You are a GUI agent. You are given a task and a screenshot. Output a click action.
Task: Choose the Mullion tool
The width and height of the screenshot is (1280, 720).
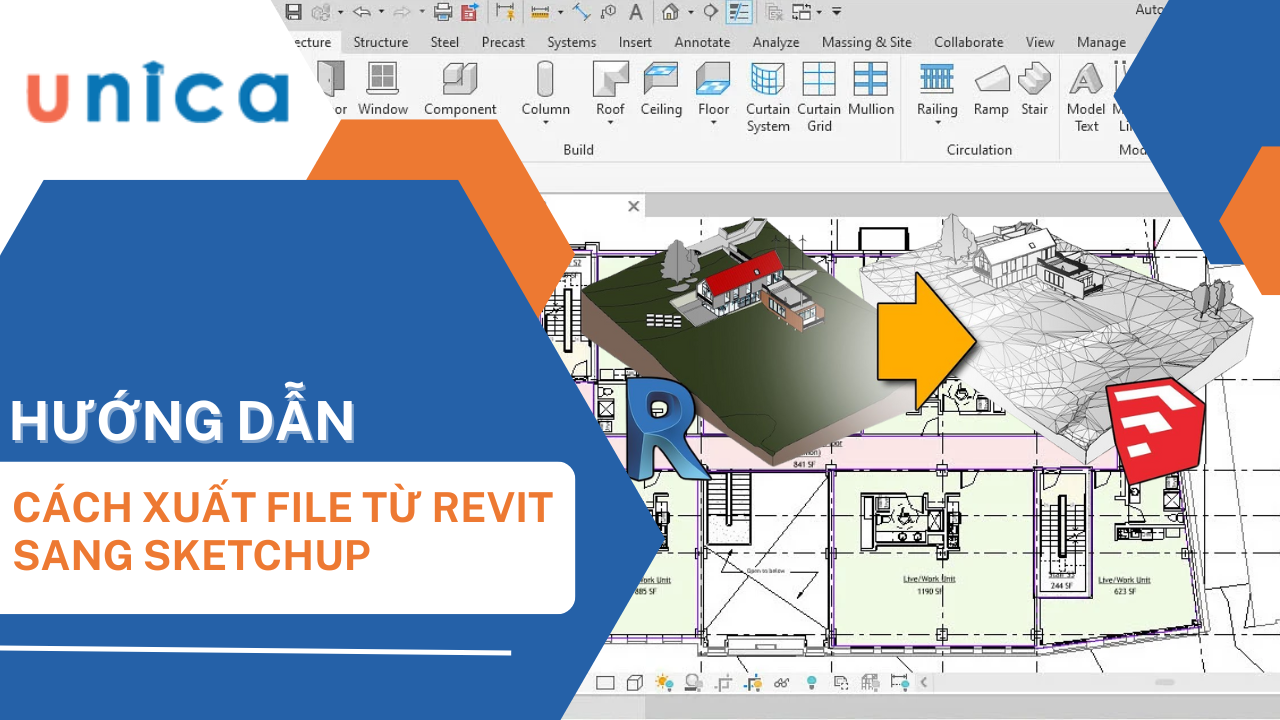871,78
